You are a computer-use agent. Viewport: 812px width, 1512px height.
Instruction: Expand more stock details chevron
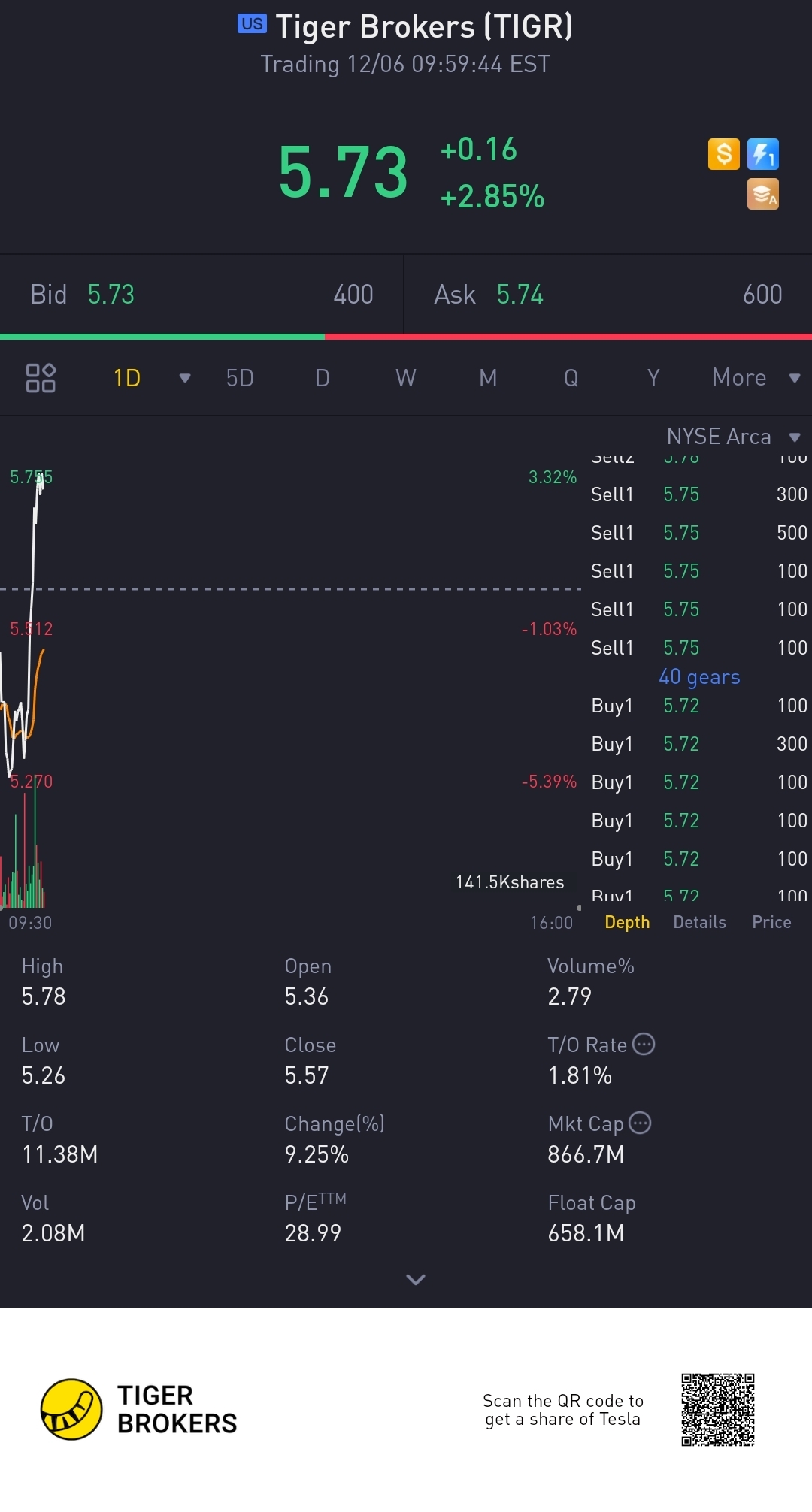[x=416, y=1279]
